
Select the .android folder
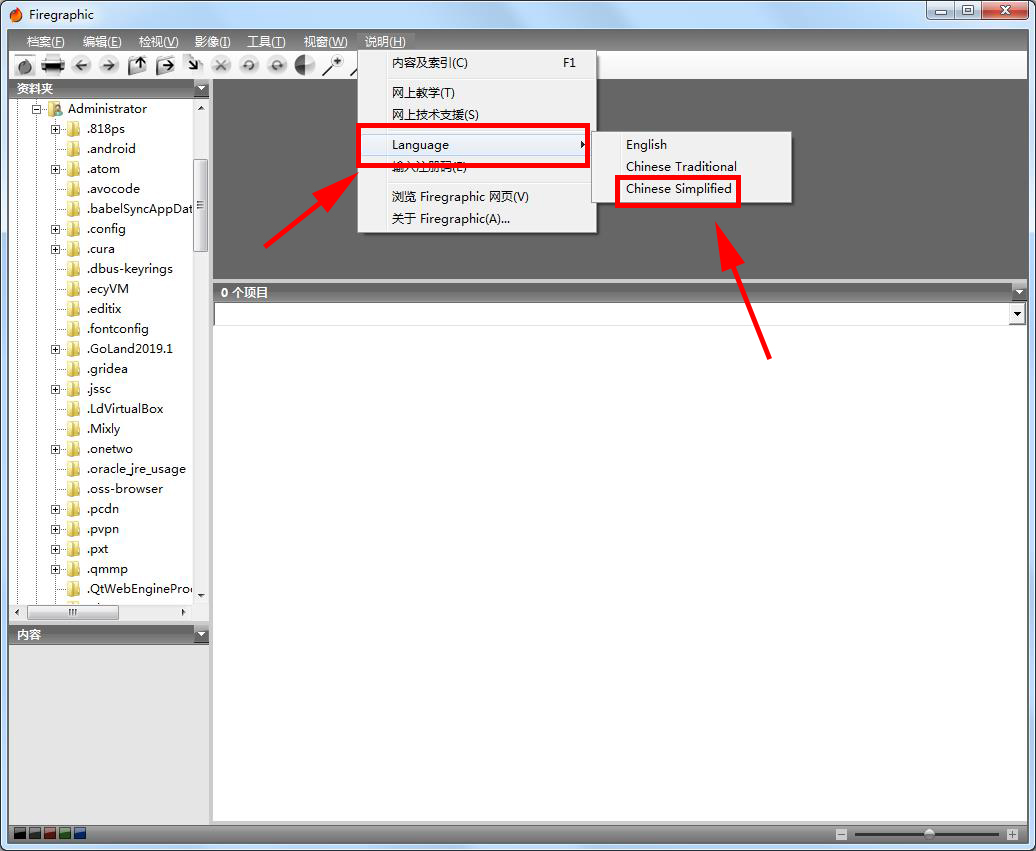110,149
